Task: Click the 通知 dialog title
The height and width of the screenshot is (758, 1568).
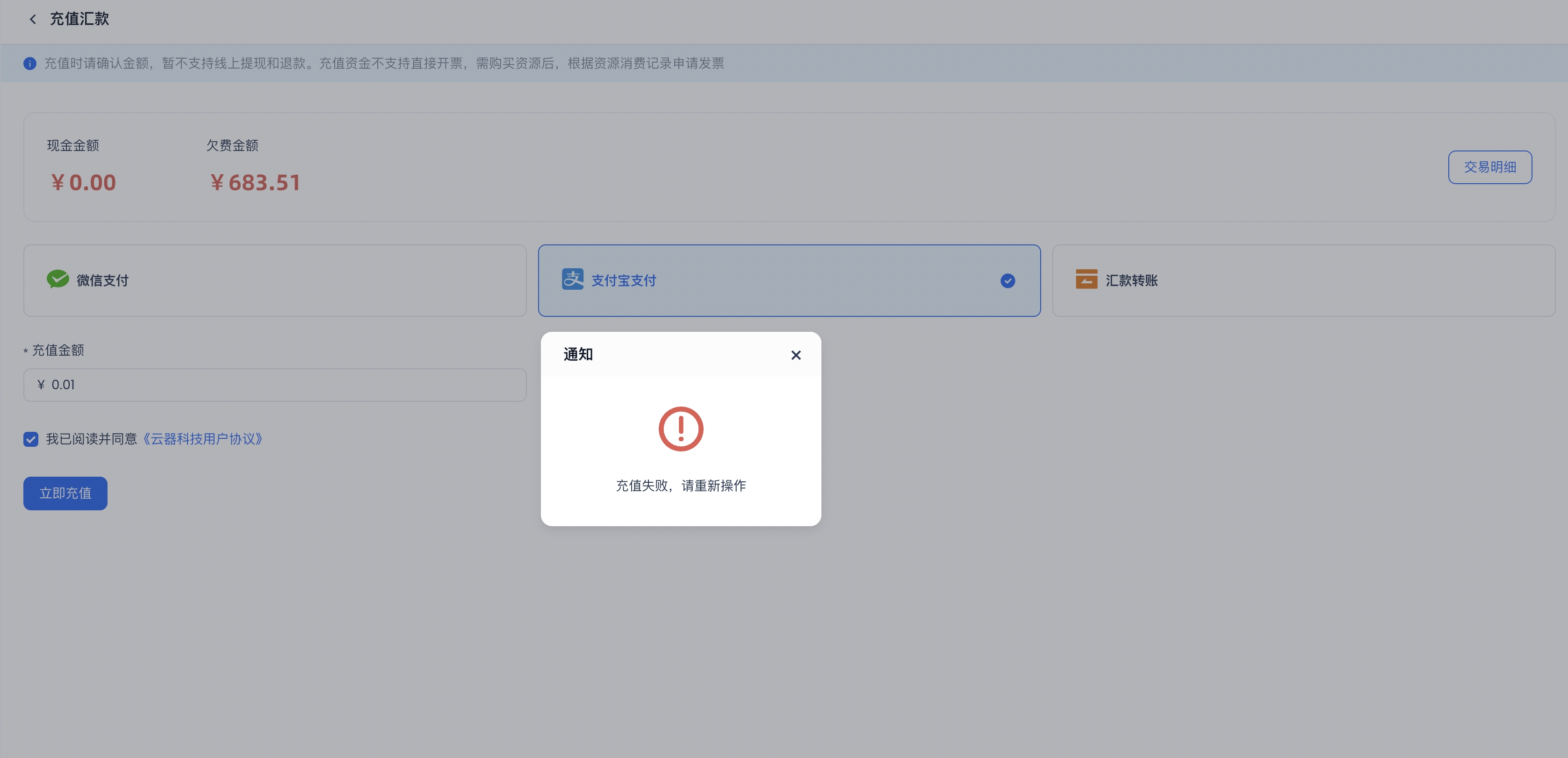Action: pyautogui.click(x=578, y=355)
